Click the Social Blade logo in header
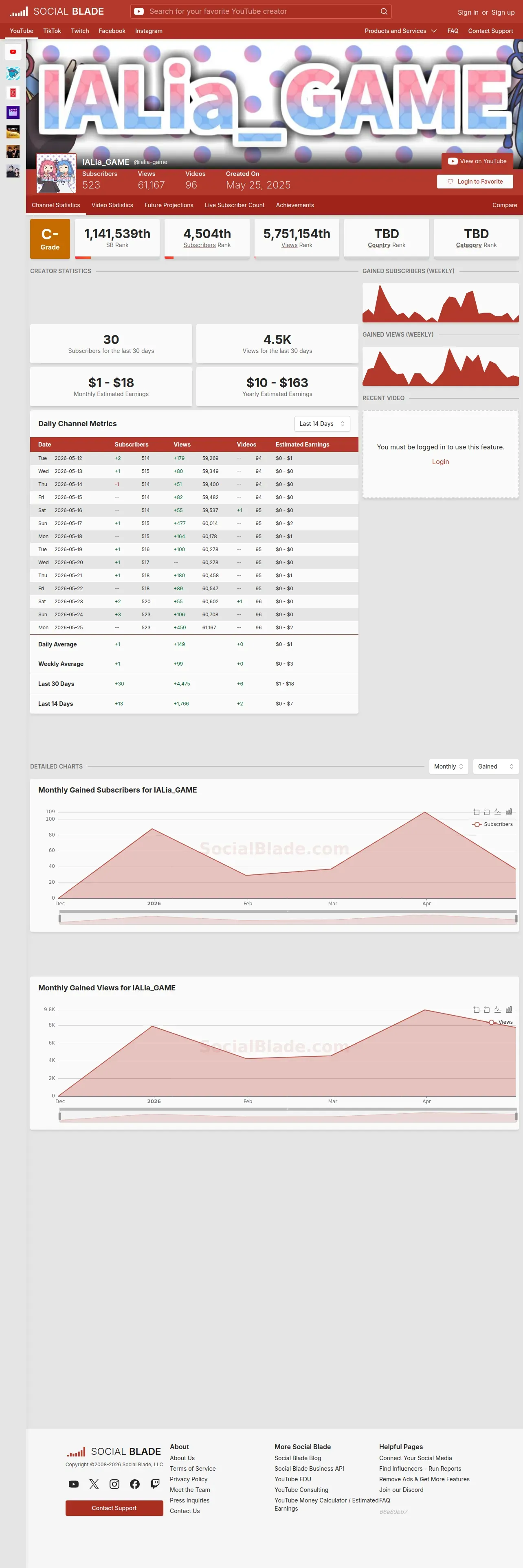The width and height of the screenshot is (523, 1568). (x=57, y=11)
